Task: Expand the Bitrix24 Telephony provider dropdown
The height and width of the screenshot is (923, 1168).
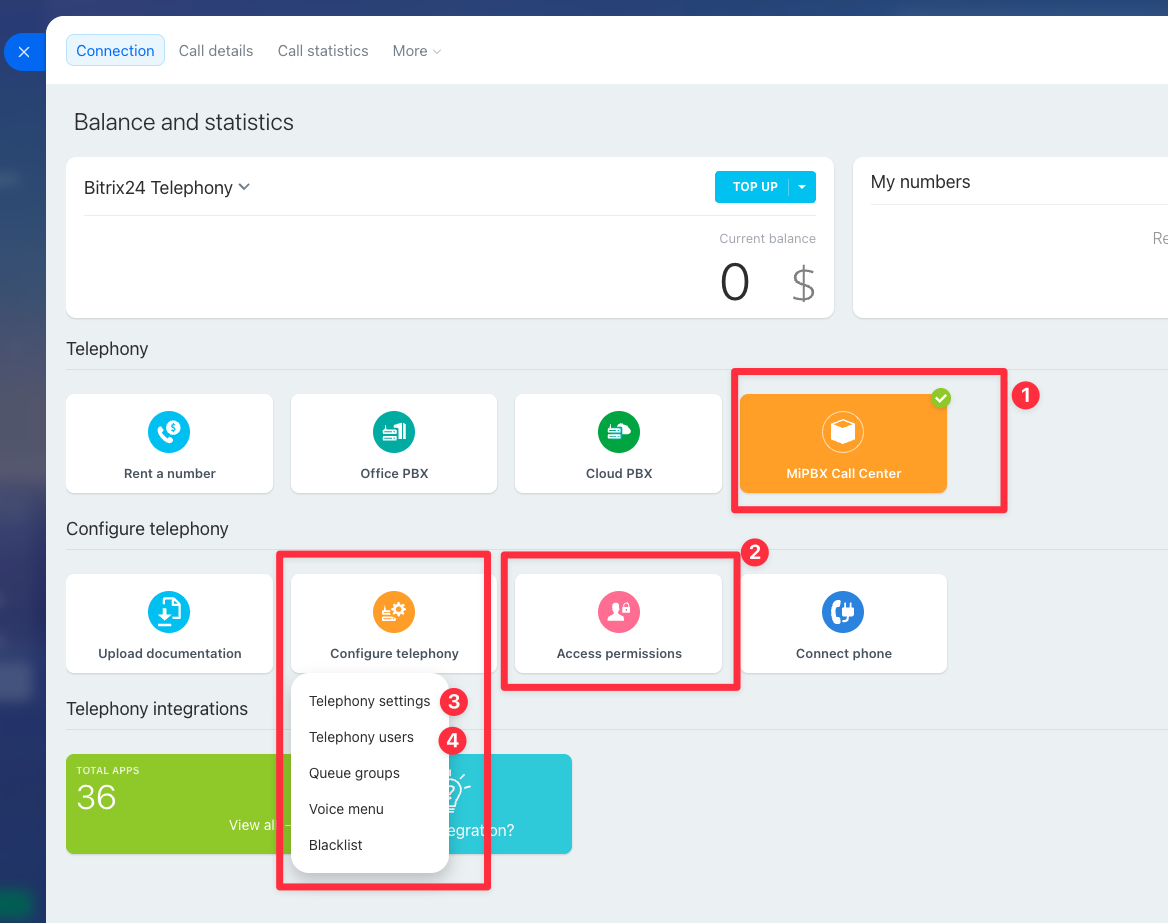Action: 244,187
